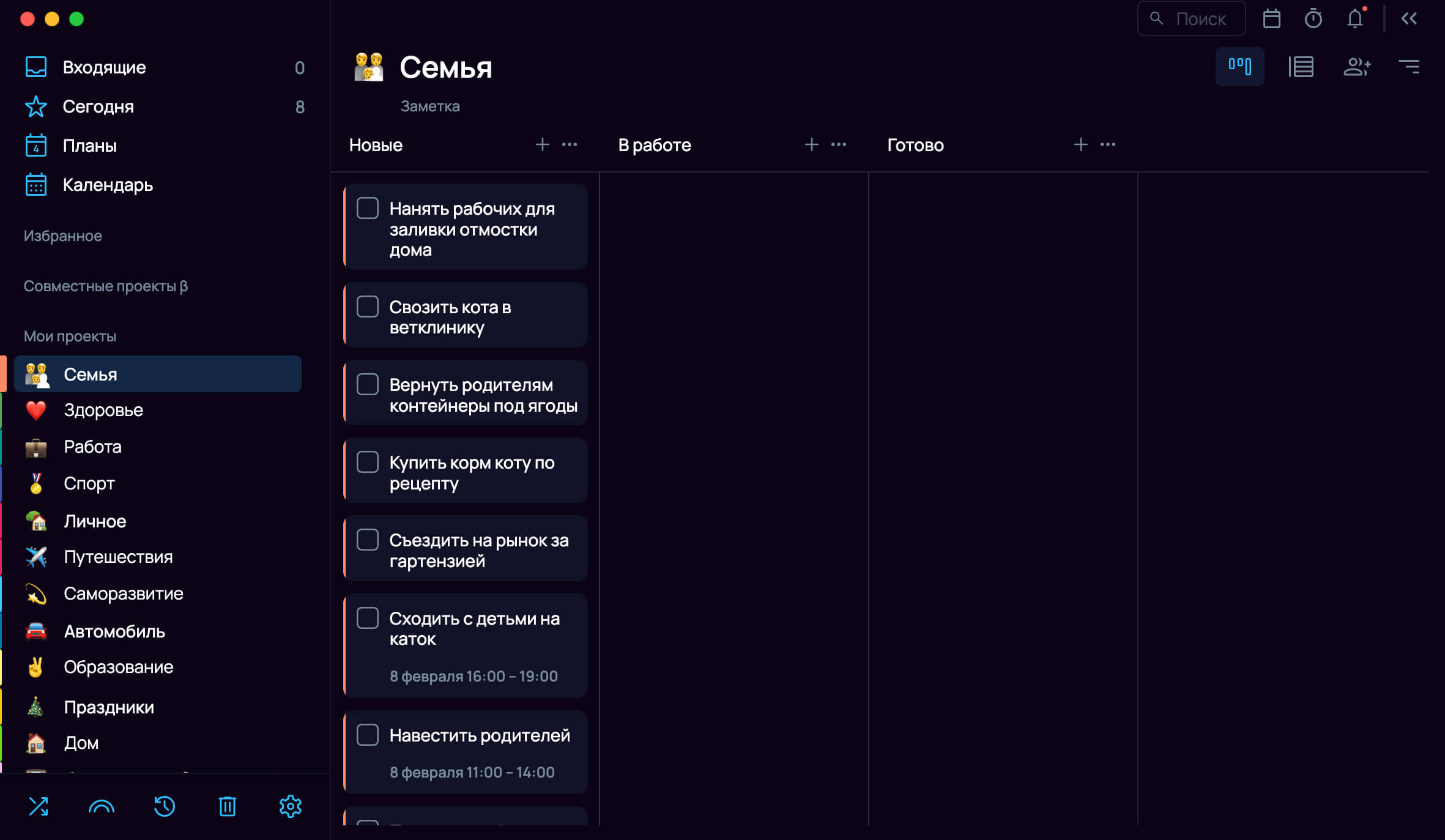Viewport: 1445px width, 840px height.
Task: Add a task to the "В работе" column
Action: click(811, 145)
